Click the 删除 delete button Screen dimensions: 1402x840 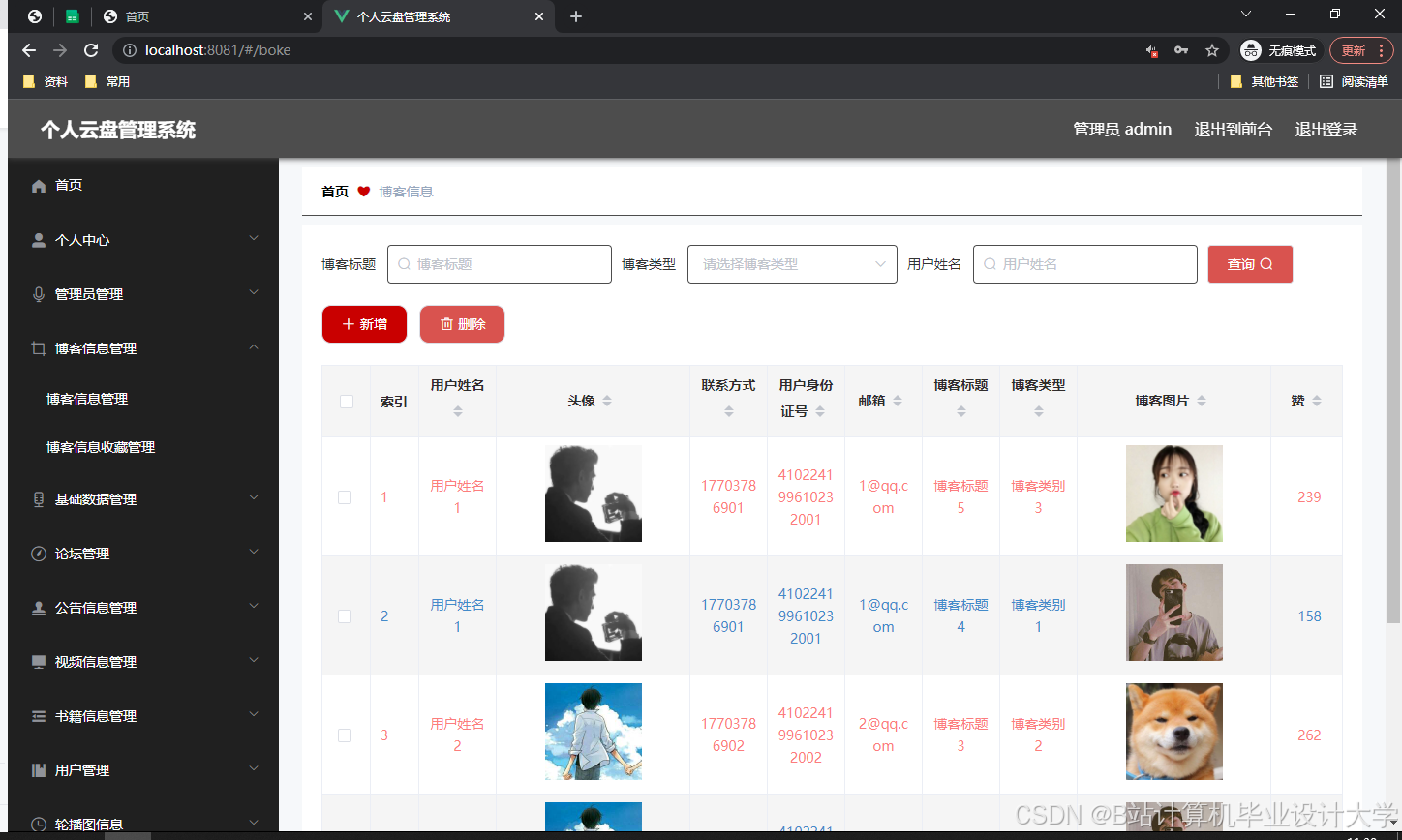point(462,324)
